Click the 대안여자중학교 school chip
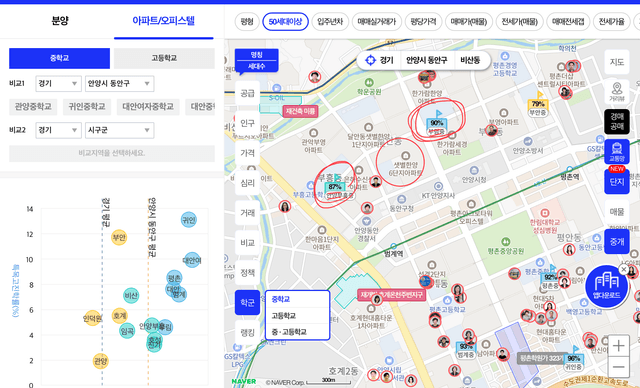The width and height of the screenshot is (640, 388). pos(148,107)
